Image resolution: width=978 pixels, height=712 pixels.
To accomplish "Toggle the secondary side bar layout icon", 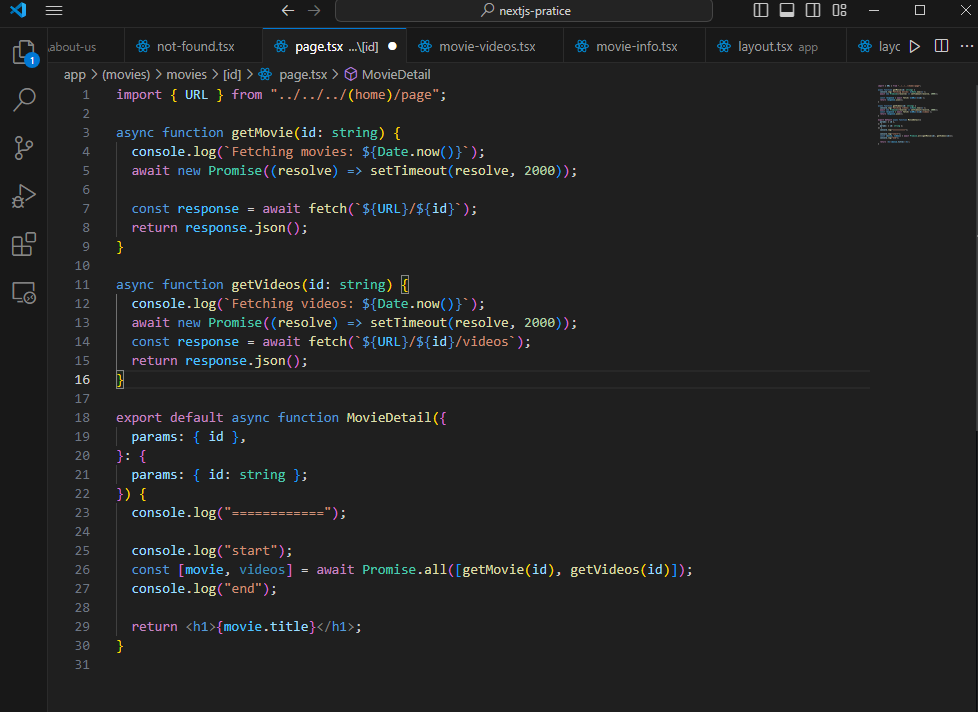I will coord(813,10).
